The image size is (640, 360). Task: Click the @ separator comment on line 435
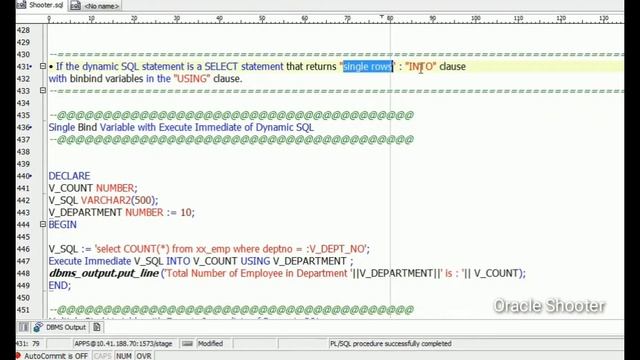[231, 115]
